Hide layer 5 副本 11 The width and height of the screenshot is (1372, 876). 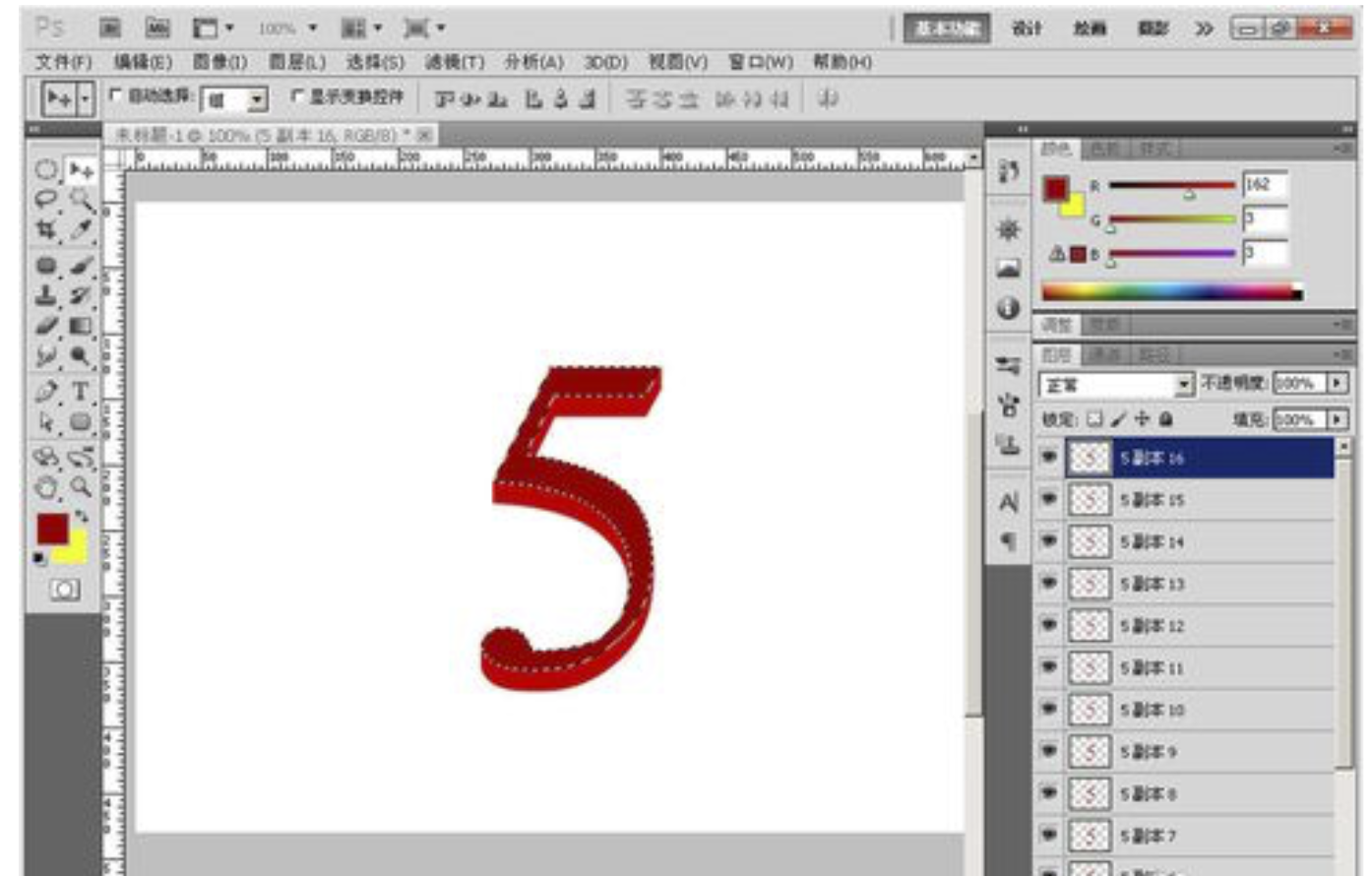pos(1048,667)
